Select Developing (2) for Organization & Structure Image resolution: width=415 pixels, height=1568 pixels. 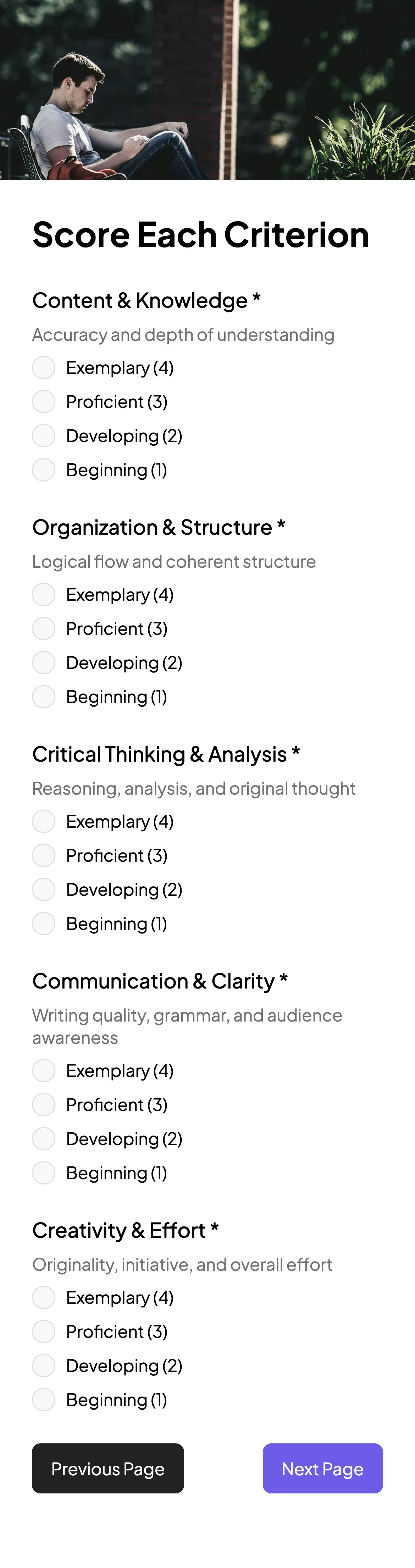(x=43, y=663)
